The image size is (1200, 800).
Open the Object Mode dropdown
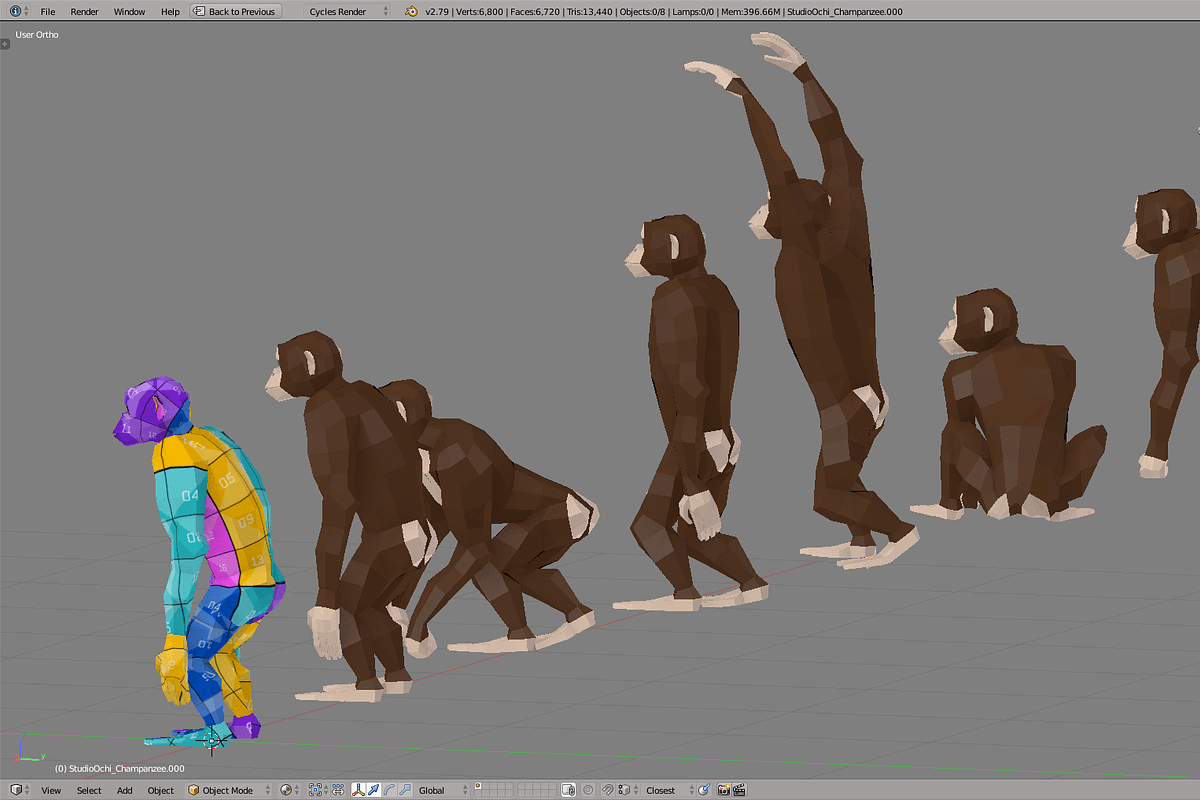point(228,790)
